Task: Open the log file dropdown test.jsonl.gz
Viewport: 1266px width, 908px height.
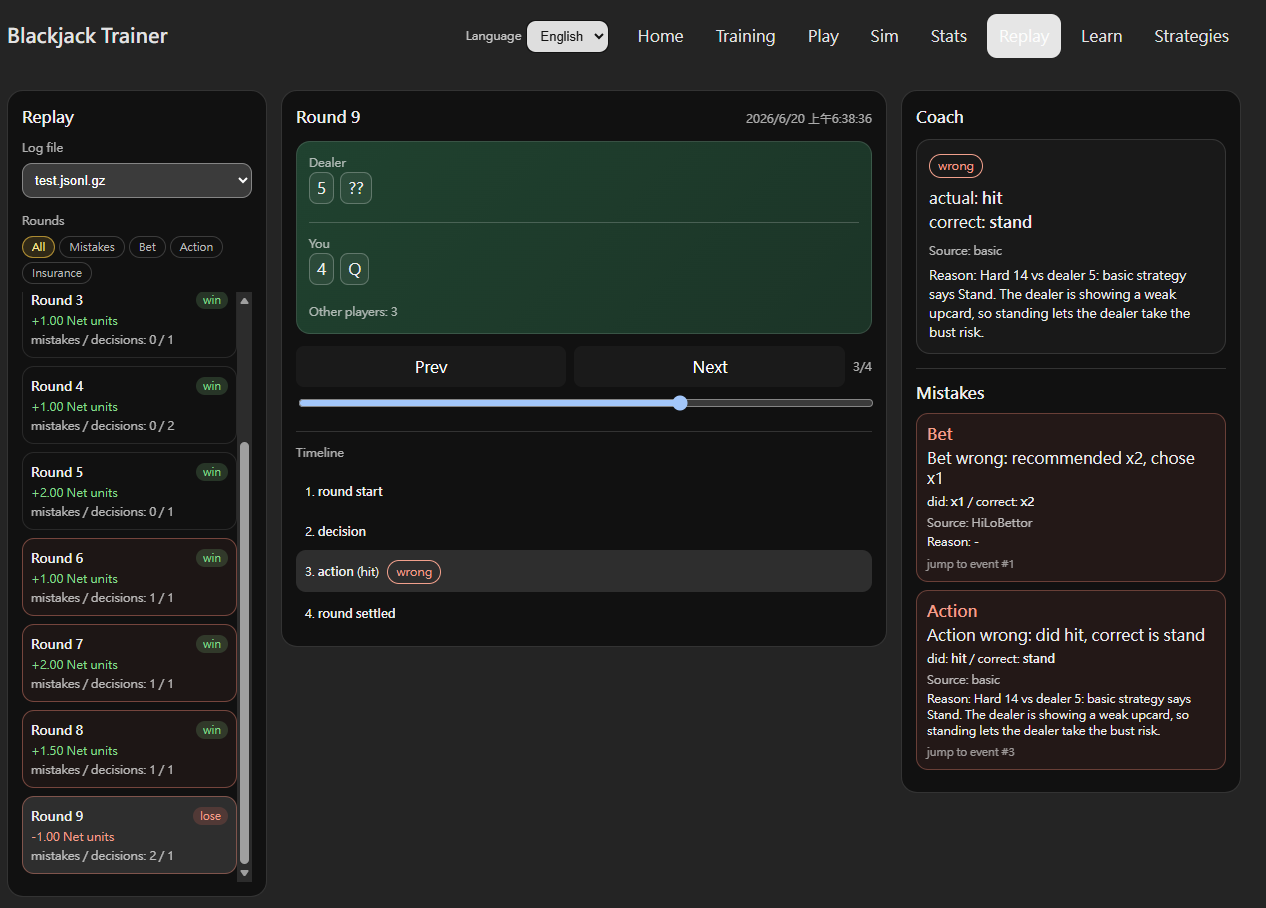Action: 137,181
